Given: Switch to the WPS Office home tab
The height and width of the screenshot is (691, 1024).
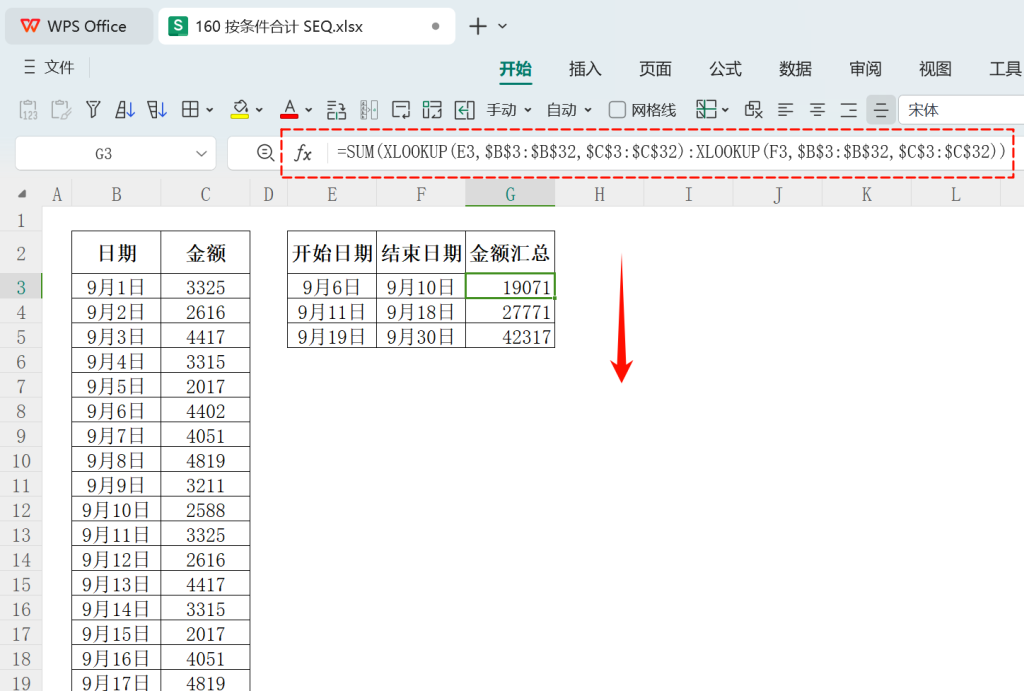Looking at the screenshot, I should pos(79,26).
